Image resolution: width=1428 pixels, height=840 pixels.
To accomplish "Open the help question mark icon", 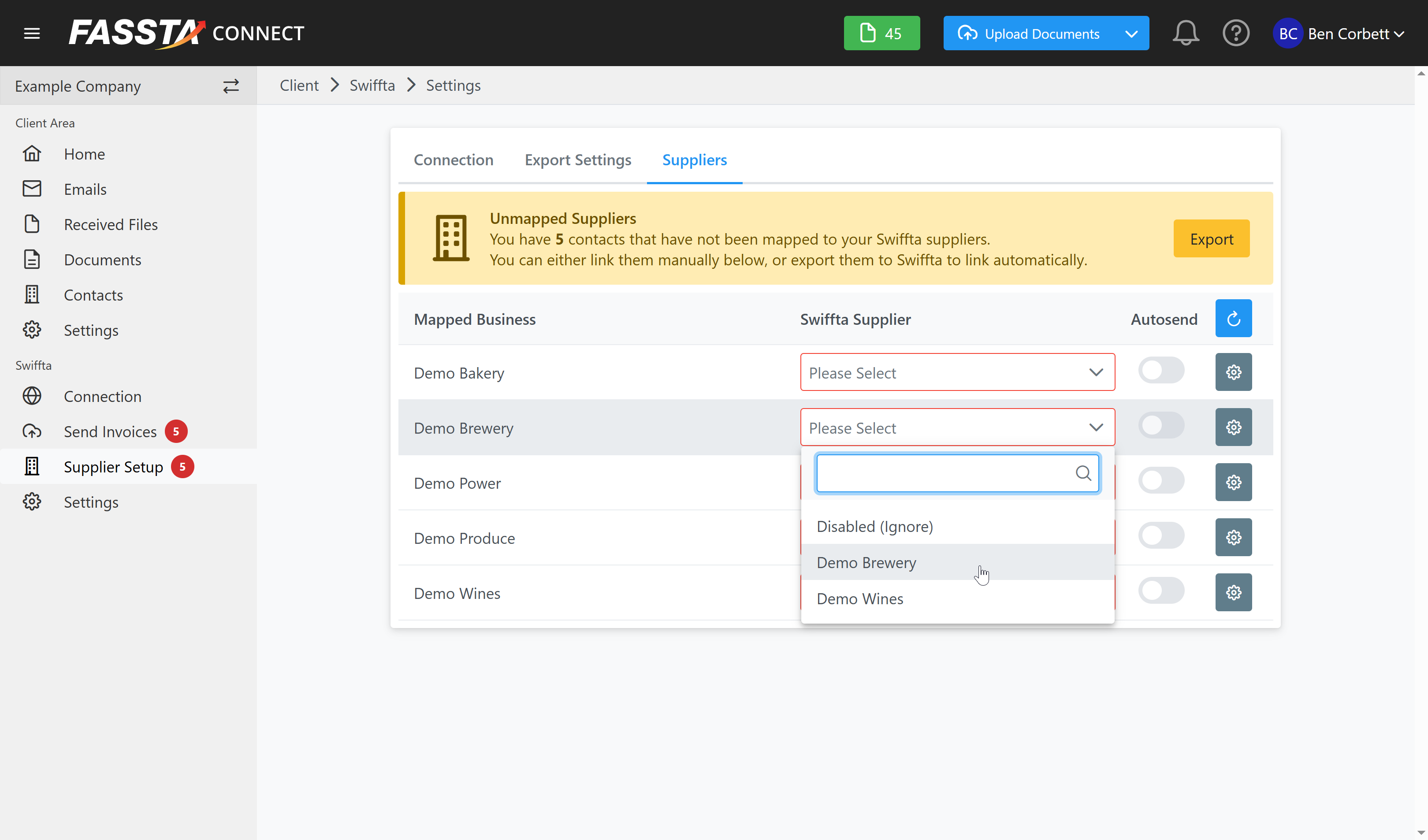I will coord(1235,33).
